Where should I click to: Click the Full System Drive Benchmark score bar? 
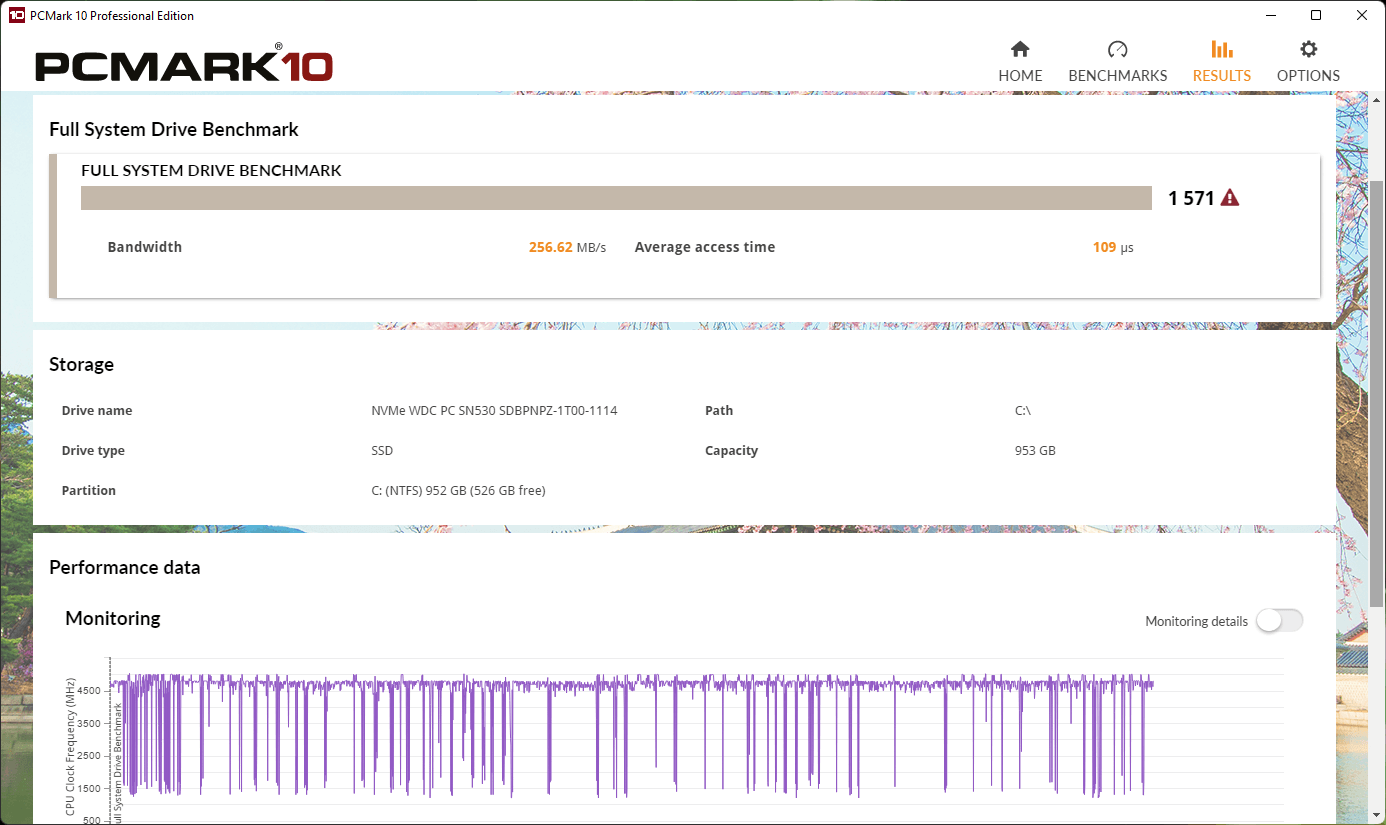(x=616, y=198)
